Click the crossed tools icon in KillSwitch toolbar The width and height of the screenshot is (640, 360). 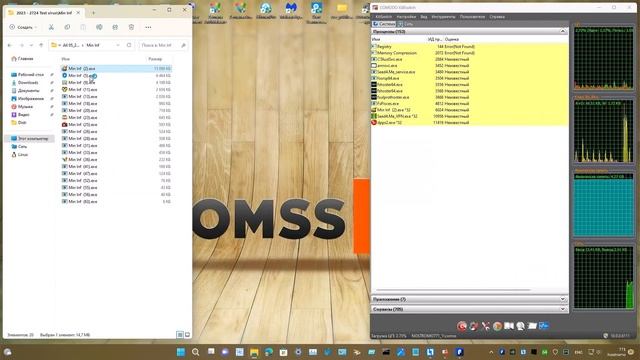tap(485, 326)
